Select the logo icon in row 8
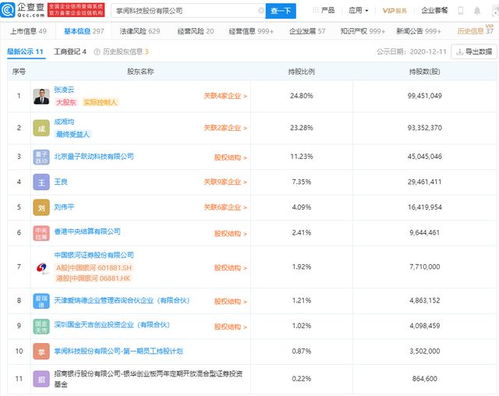The width and height of the screenshot is (499, 396). pos(41,301)
